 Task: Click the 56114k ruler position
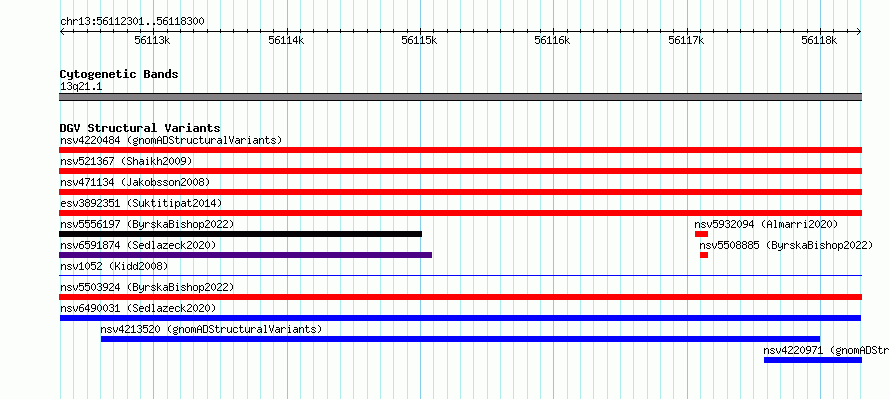tap(286, 40)
